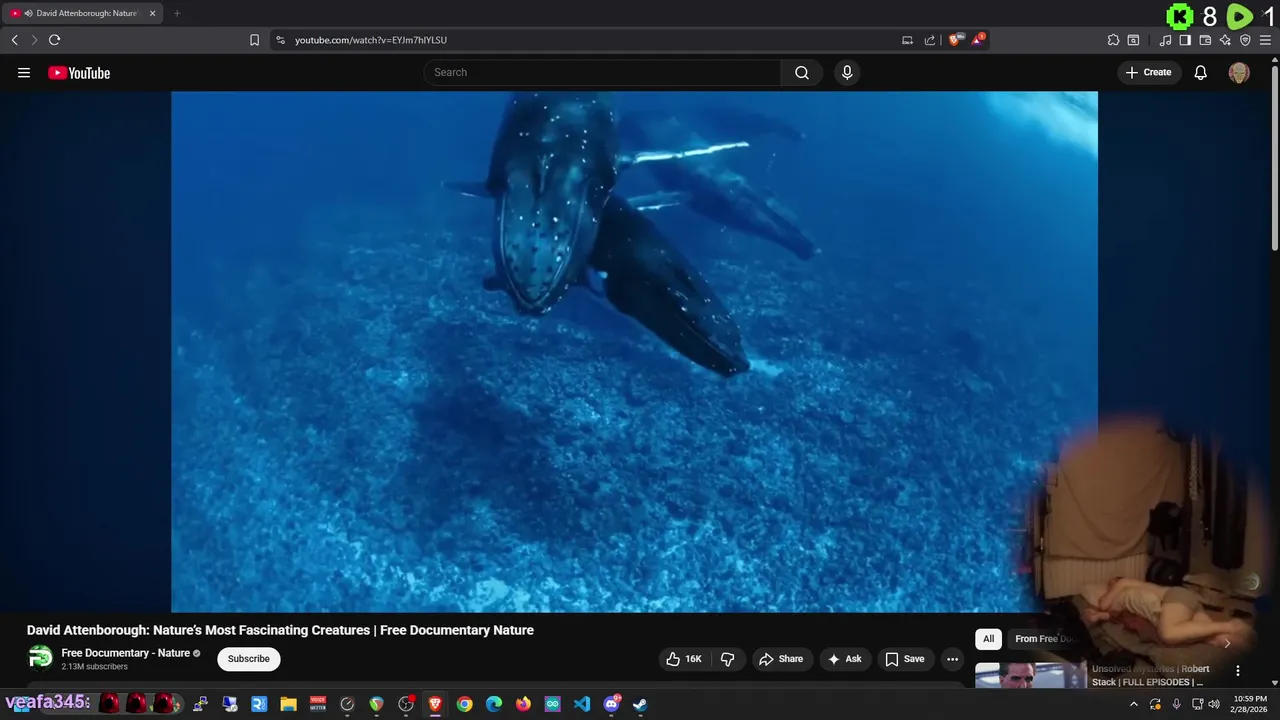Open File Explorer from the taskbar
1280x720 pixels.
pyautogui.click(x=288, y=704)
